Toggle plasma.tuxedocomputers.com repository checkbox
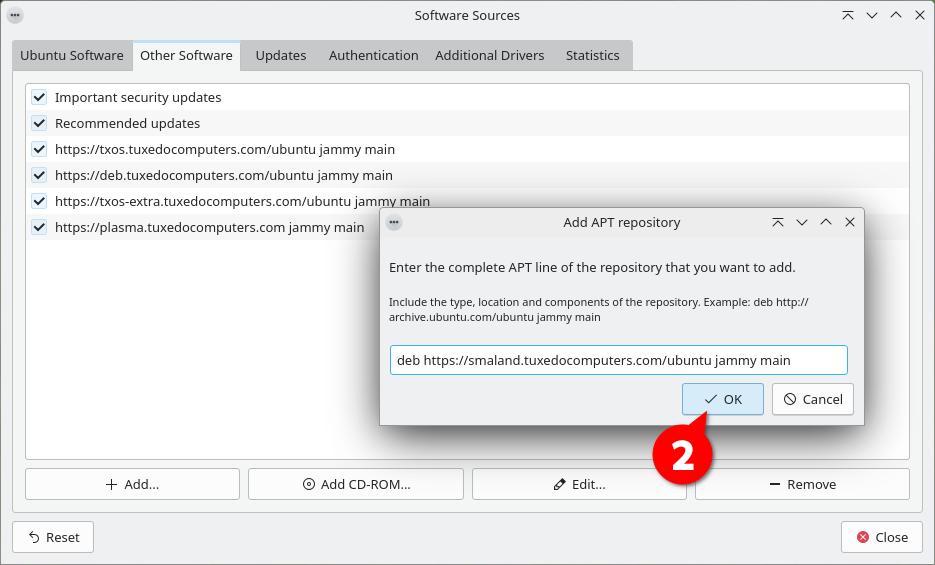 click(x=39, y=227)
